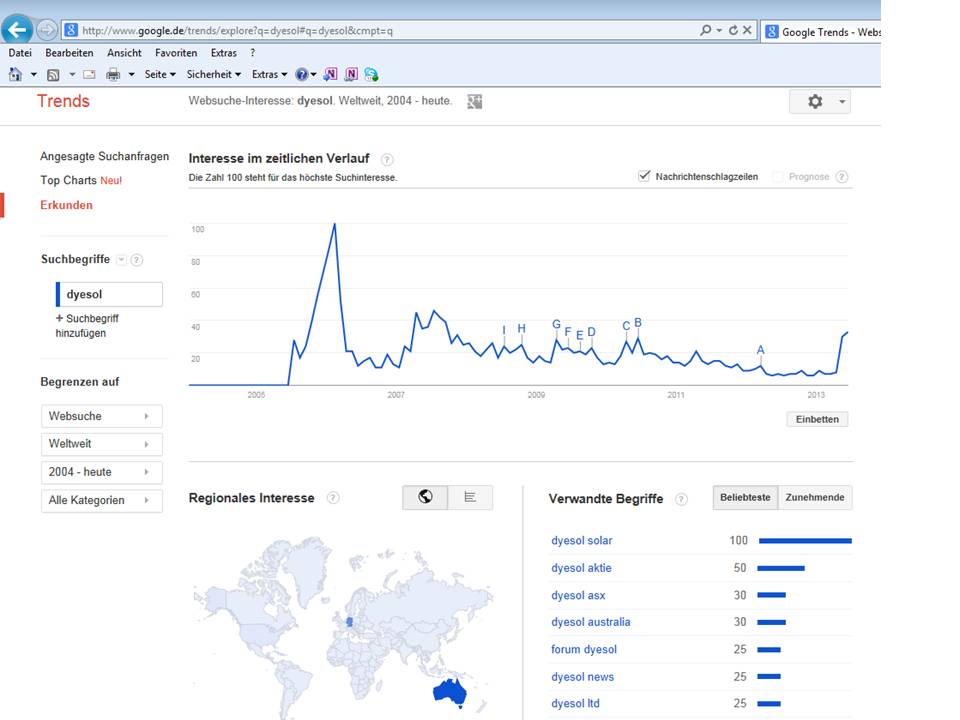The height and width of the screenshot is (720, 960).
Task: Click help icon next to Suchbegriffe
Action: click(137, 260)
